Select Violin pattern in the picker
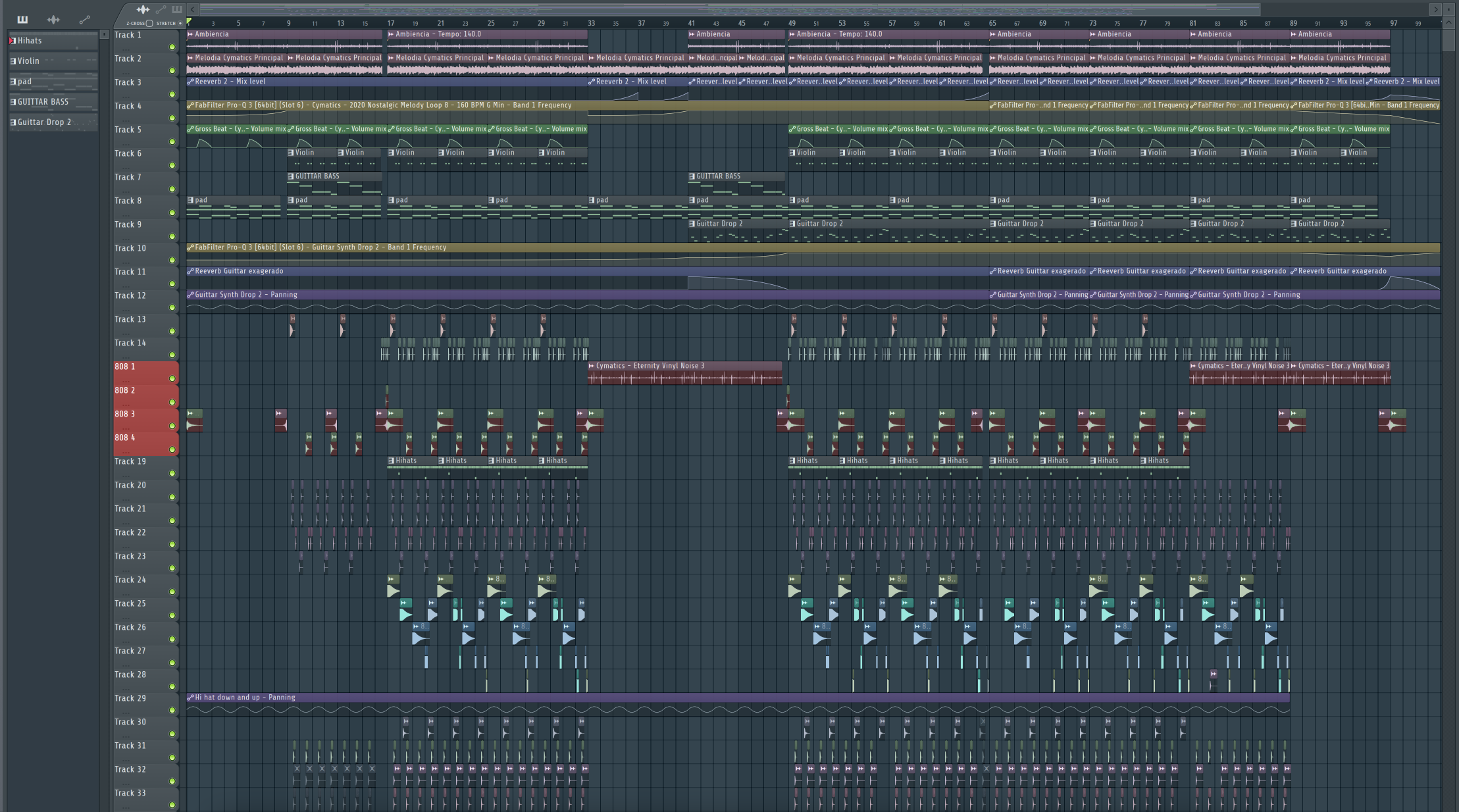 click(53, 61)
